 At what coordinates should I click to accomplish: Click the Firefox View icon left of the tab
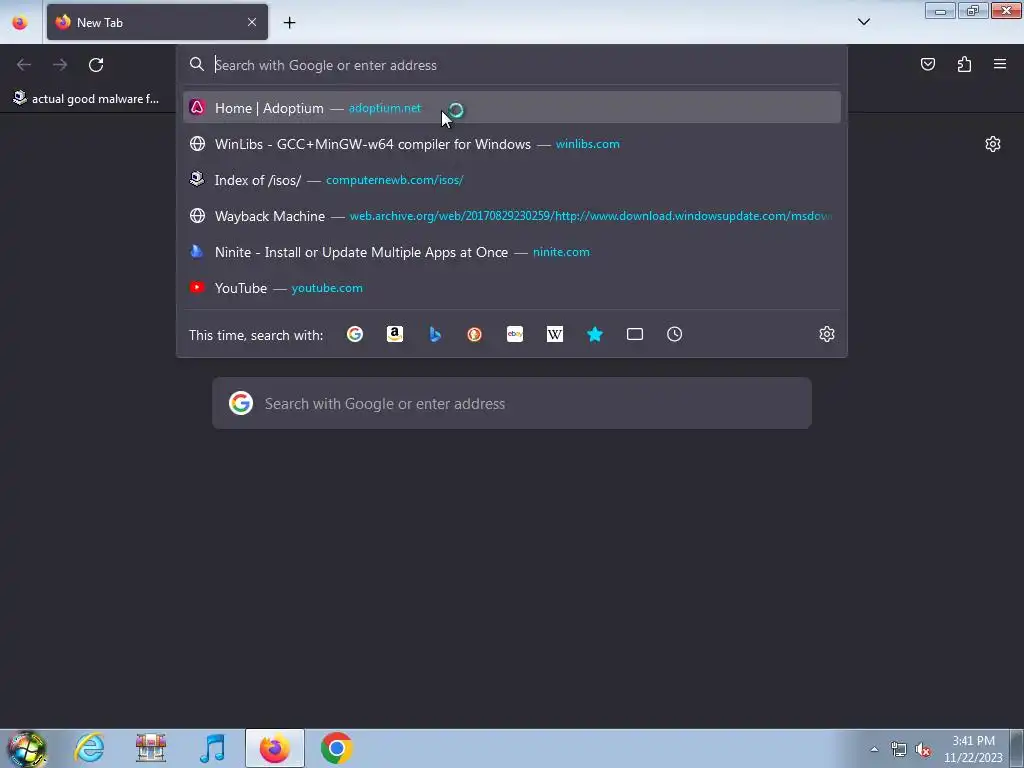20,22
